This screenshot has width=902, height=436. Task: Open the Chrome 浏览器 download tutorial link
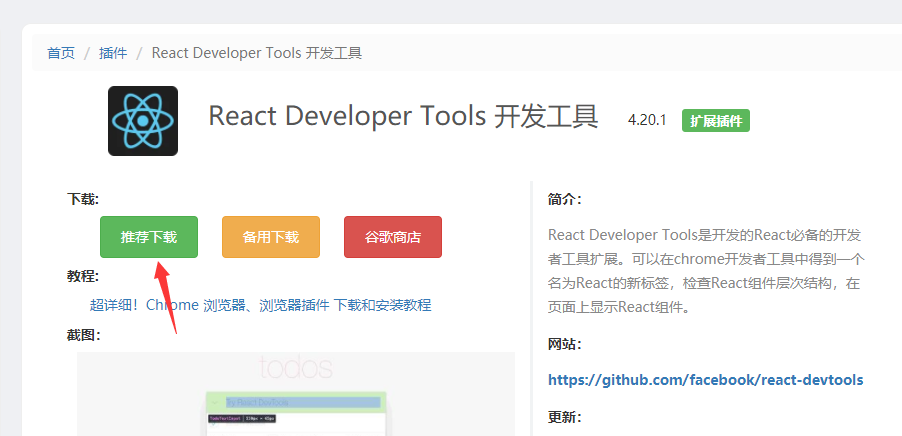(261, 305)
